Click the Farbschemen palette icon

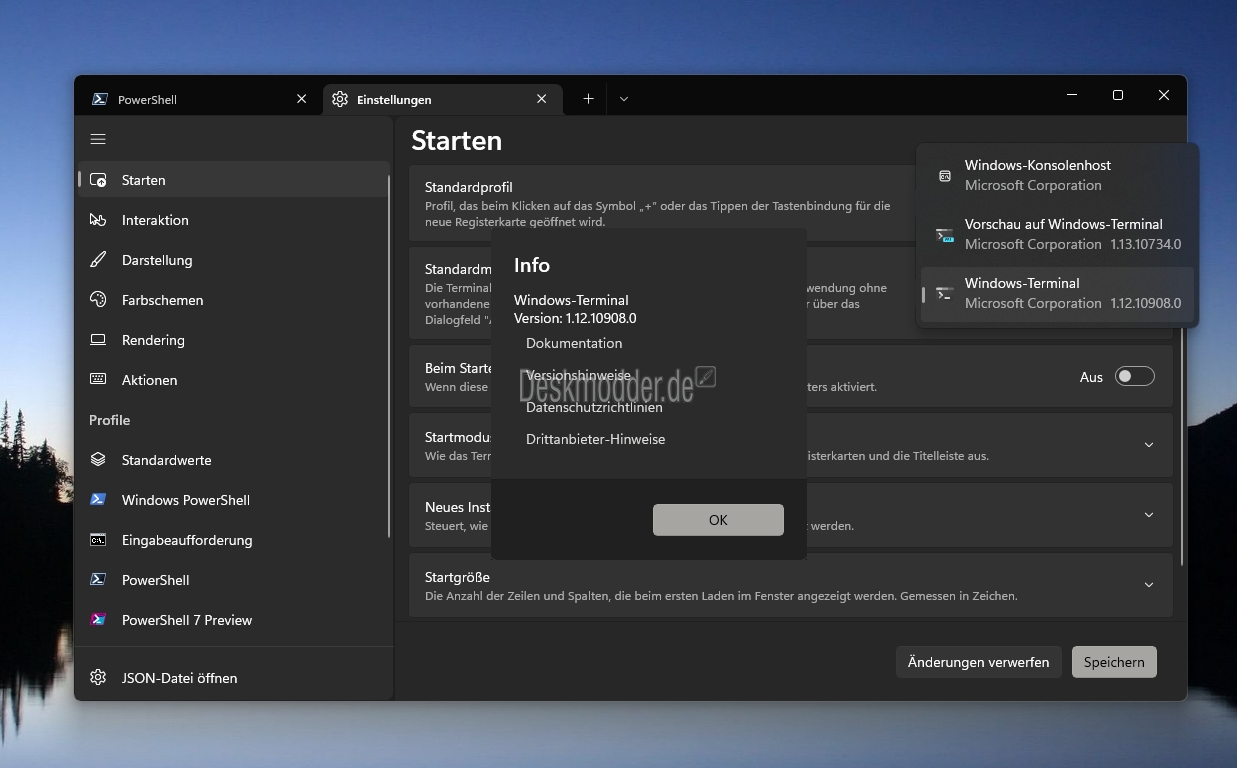tap(98, 300)
